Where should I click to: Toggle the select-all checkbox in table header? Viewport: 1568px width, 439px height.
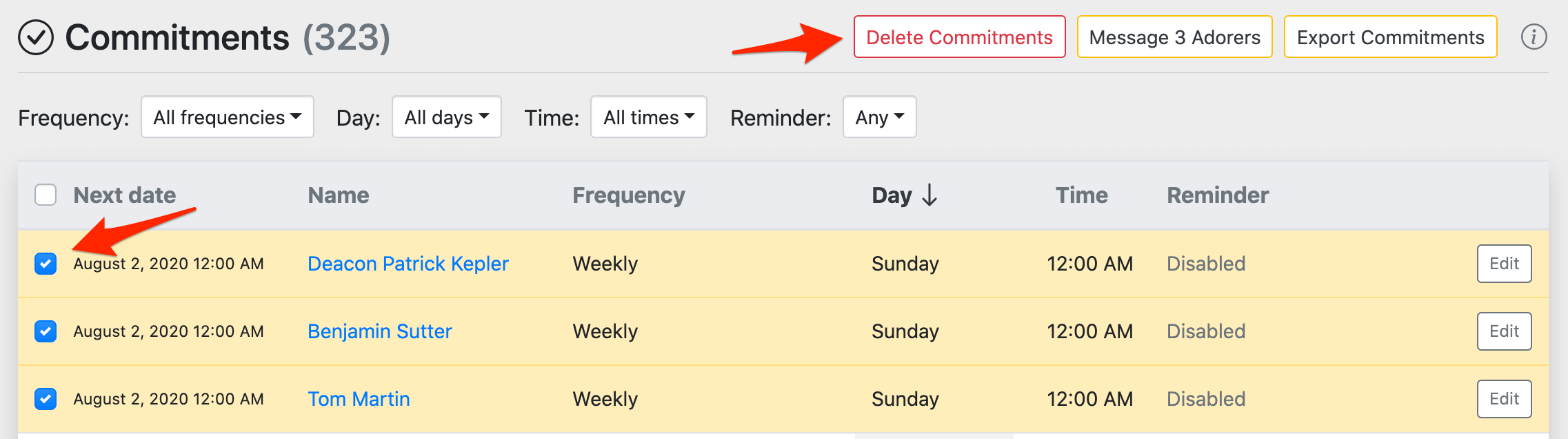pos(46,195)
